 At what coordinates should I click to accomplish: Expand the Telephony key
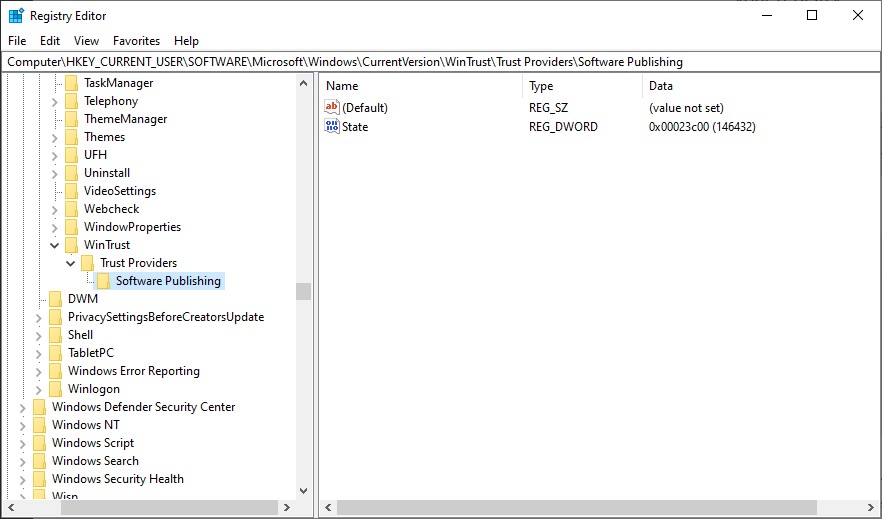tap(55, 102)
